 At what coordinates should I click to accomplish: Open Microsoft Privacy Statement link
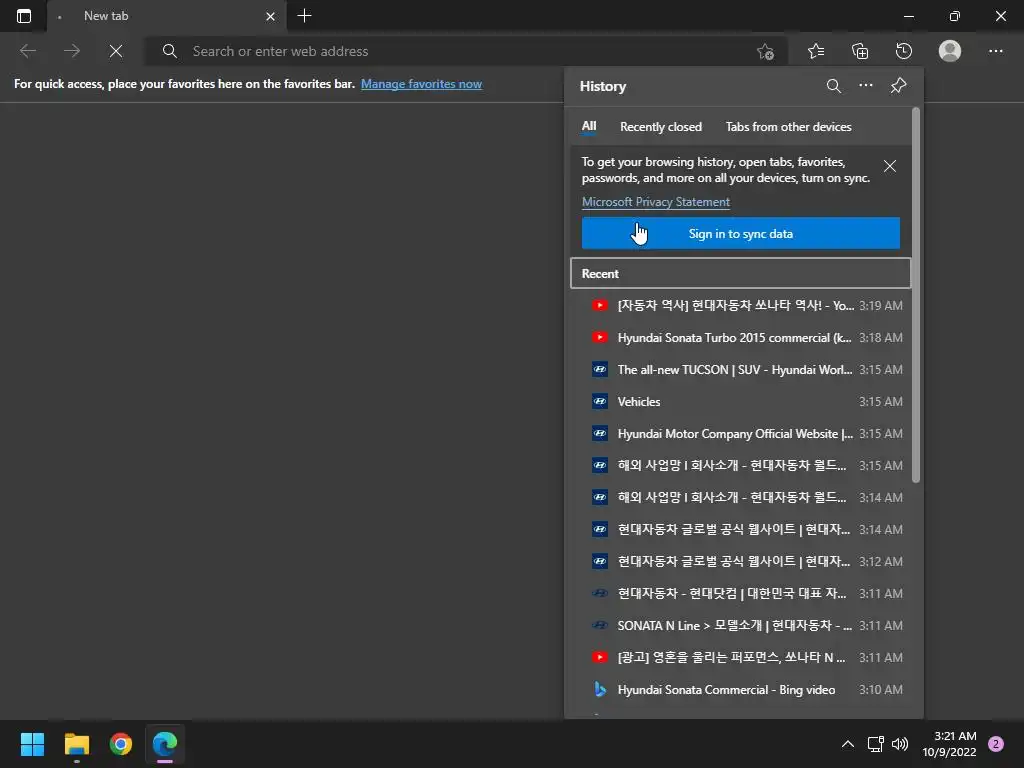(x=656, y=202)
